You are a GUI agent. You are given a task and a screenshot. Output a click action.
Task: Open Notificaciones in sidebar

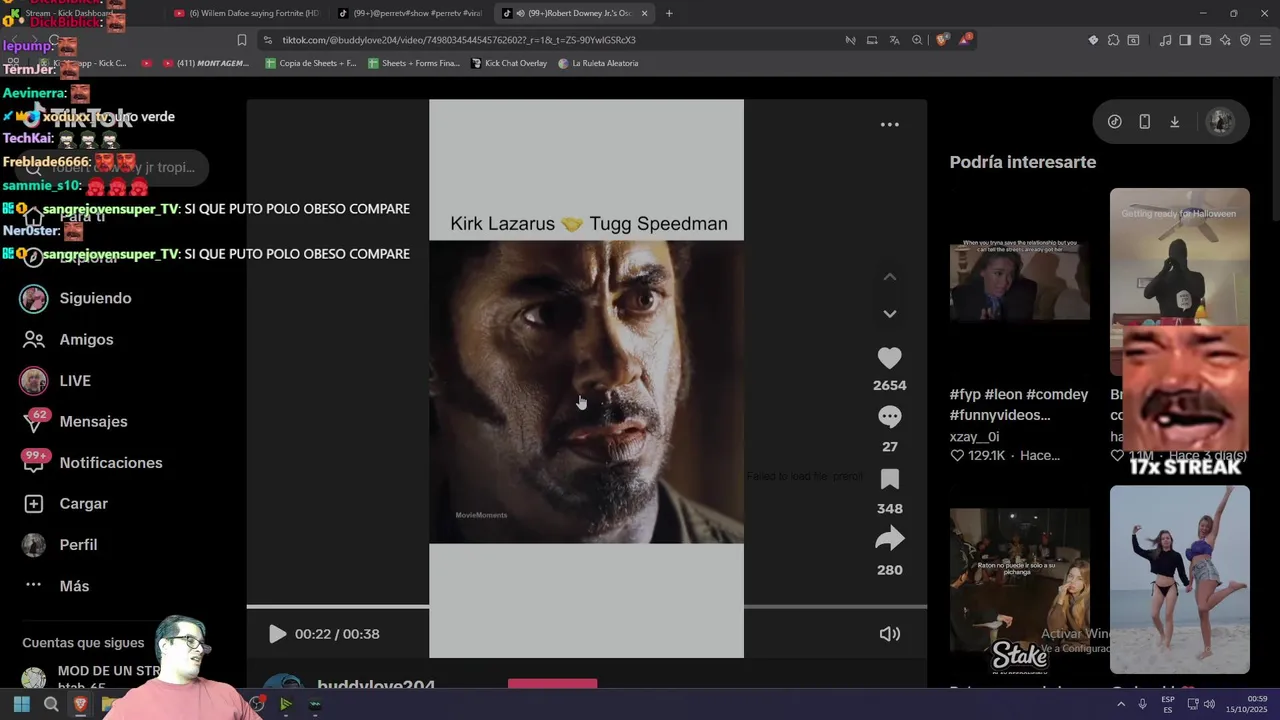(x=110, y=463)
